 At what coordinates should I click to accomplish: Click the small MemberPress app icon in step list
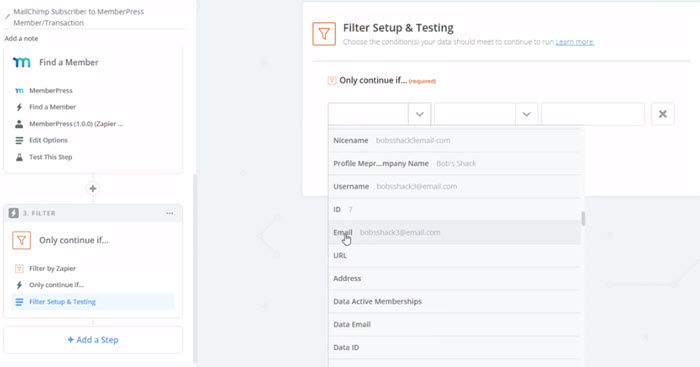(19, 91)
